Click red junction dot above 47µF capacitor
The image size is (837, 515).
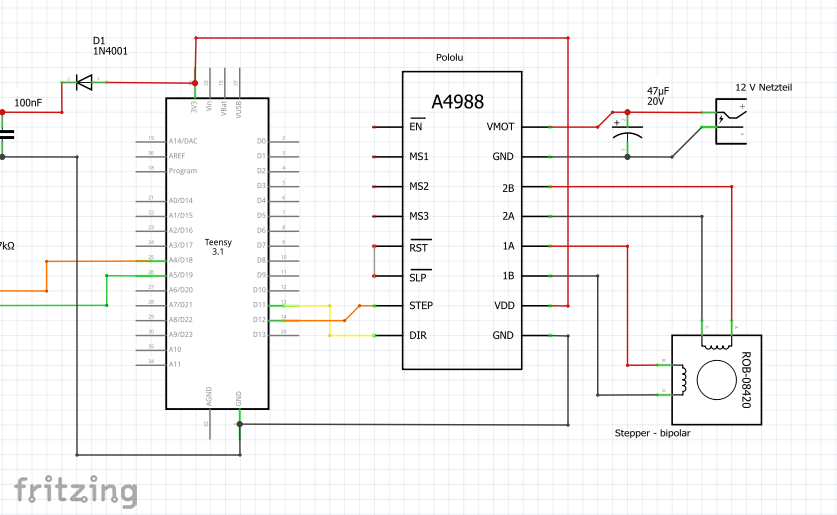coord(628,112)
